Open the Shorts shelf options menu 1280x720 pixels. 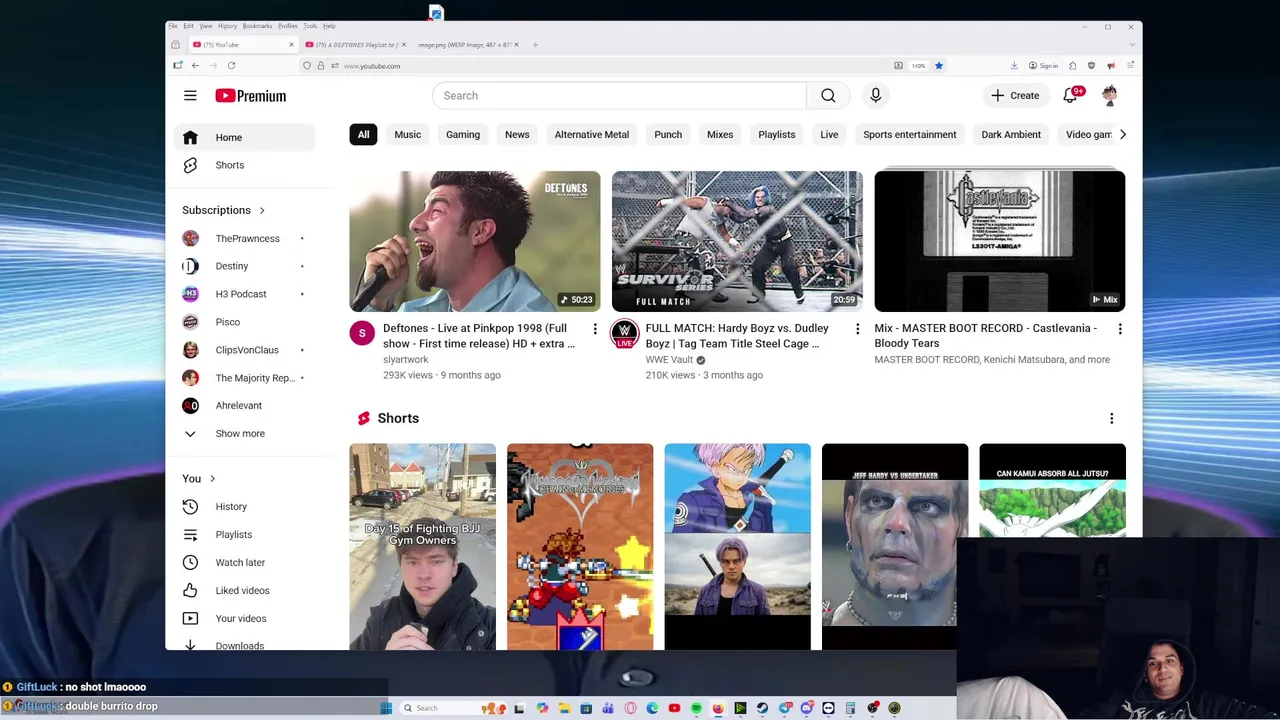click(1111, 418)
